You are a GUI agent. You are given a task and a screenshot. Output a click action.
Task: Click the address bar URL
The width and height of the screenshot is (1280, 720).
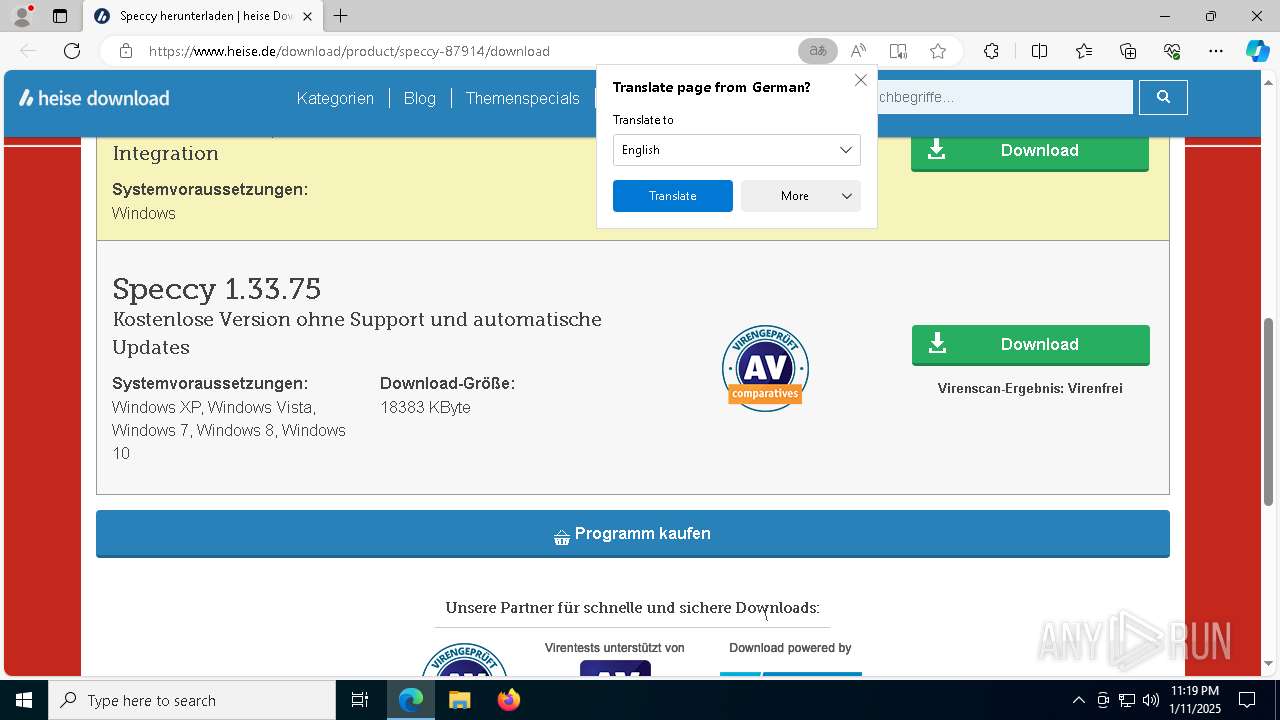tap(349, 51)
